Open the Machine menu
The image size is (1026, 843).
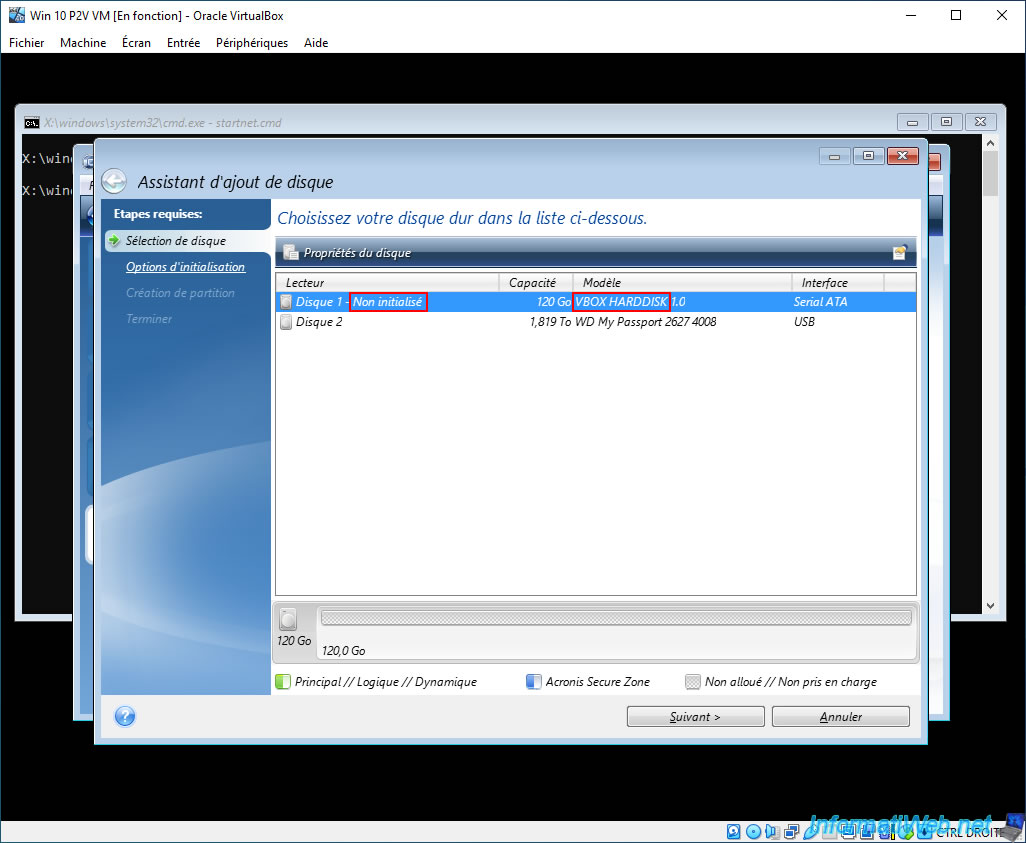[x=83, y=43]
